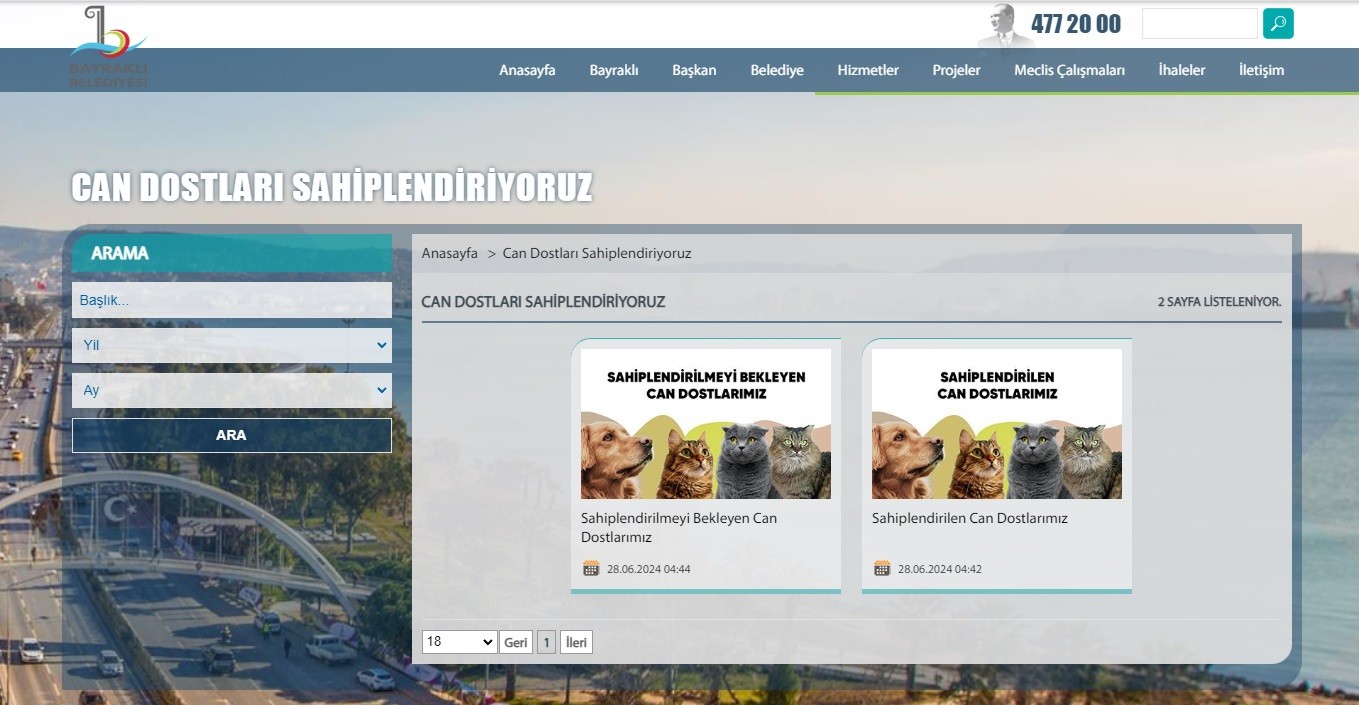
Task: Open Sahiplendirilmeyi Bekleyen Can Dostlarımız thumbnail
Action: [705, 423]
